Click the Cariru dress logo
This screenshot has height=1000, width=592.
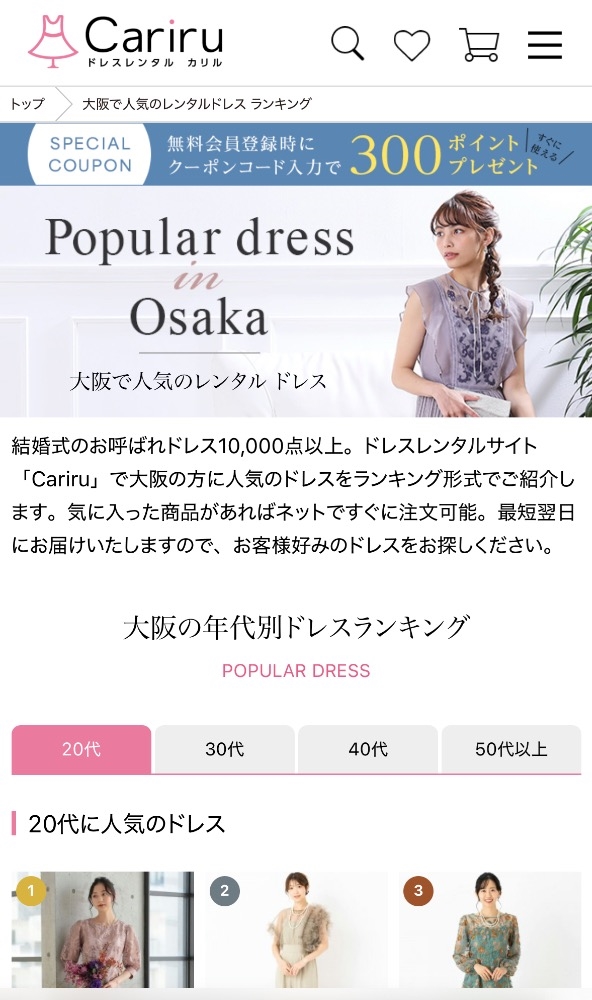(x=126, y=41)
